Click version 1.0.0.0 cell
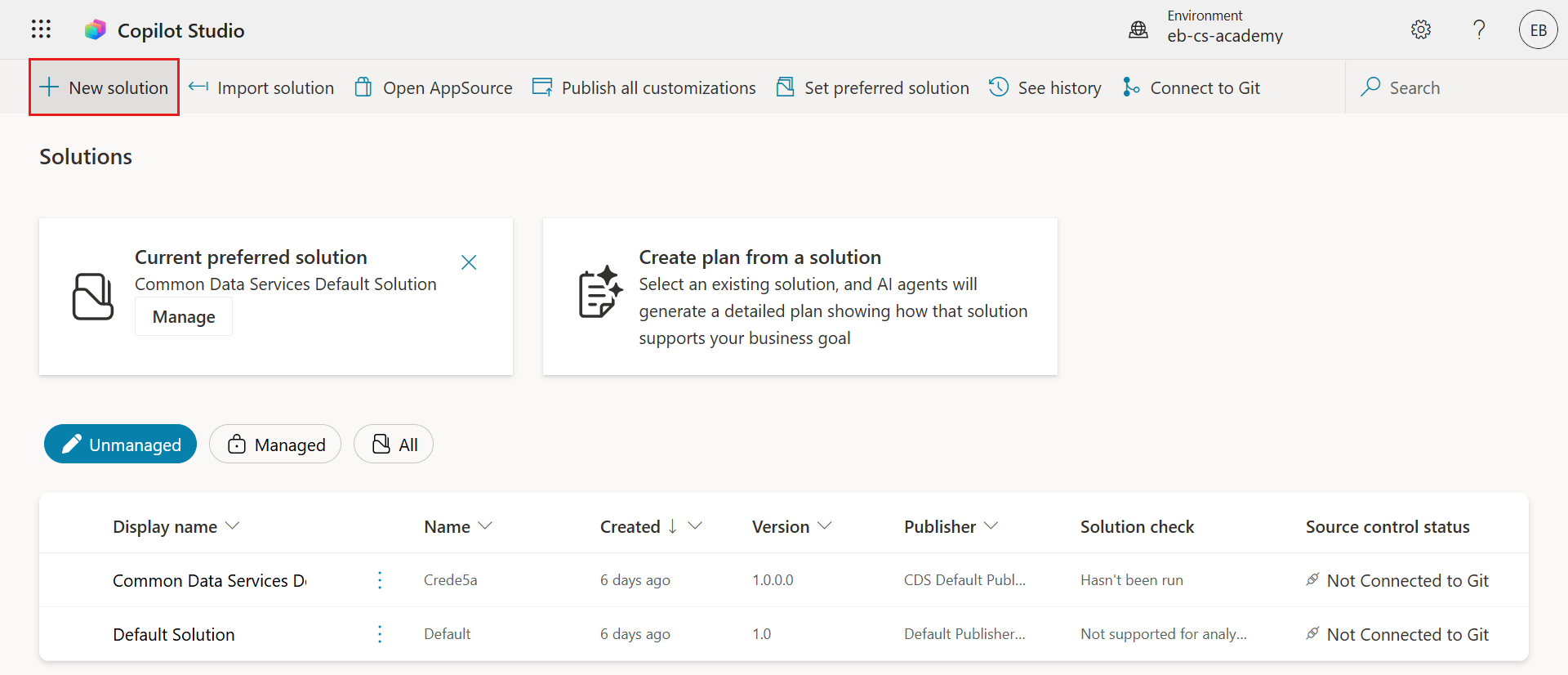The image size is (1568, 675). click(773, 580)
